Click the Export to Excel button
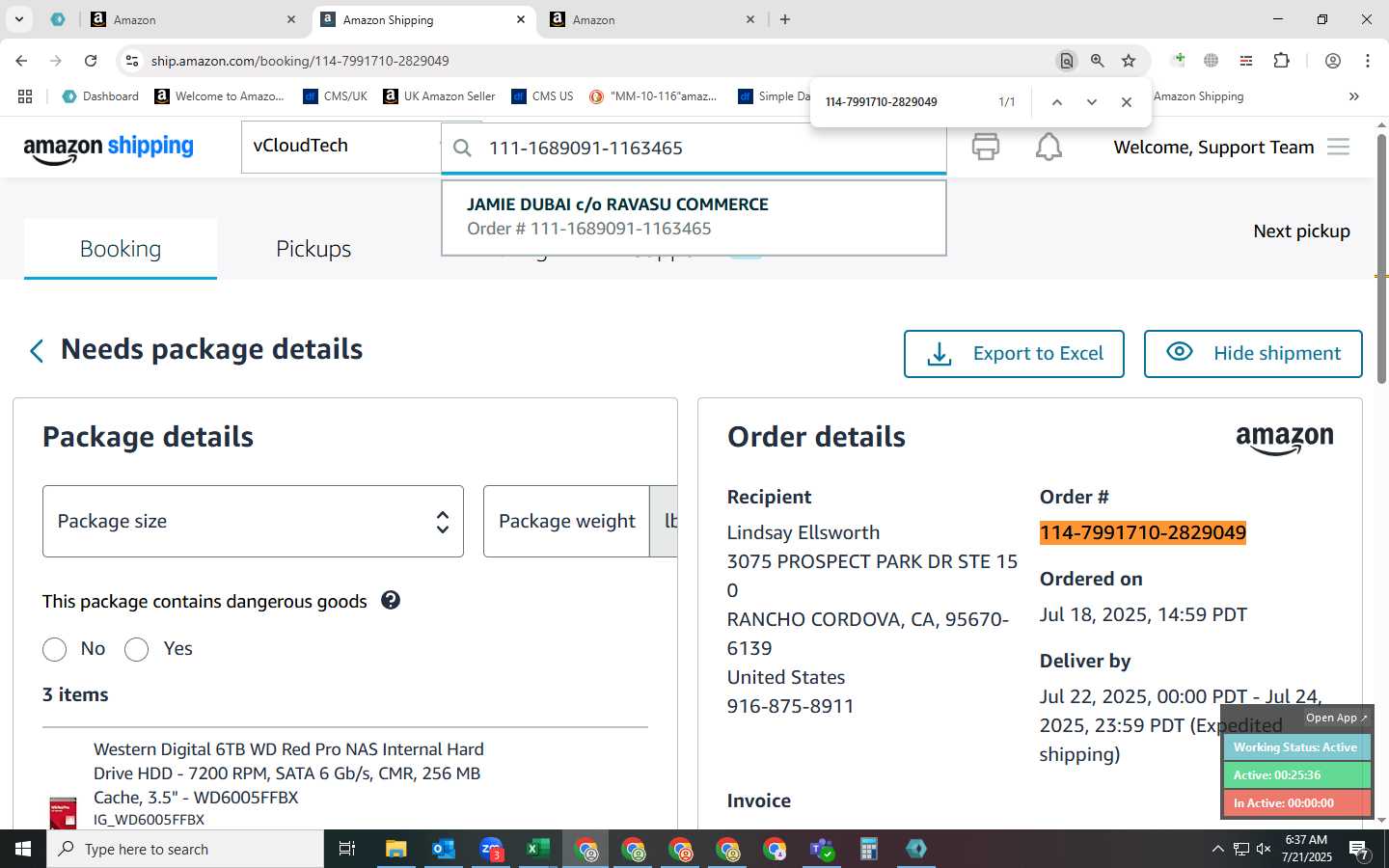The height and width of the screenshot is (868, 1389). tap(1014, 354)
